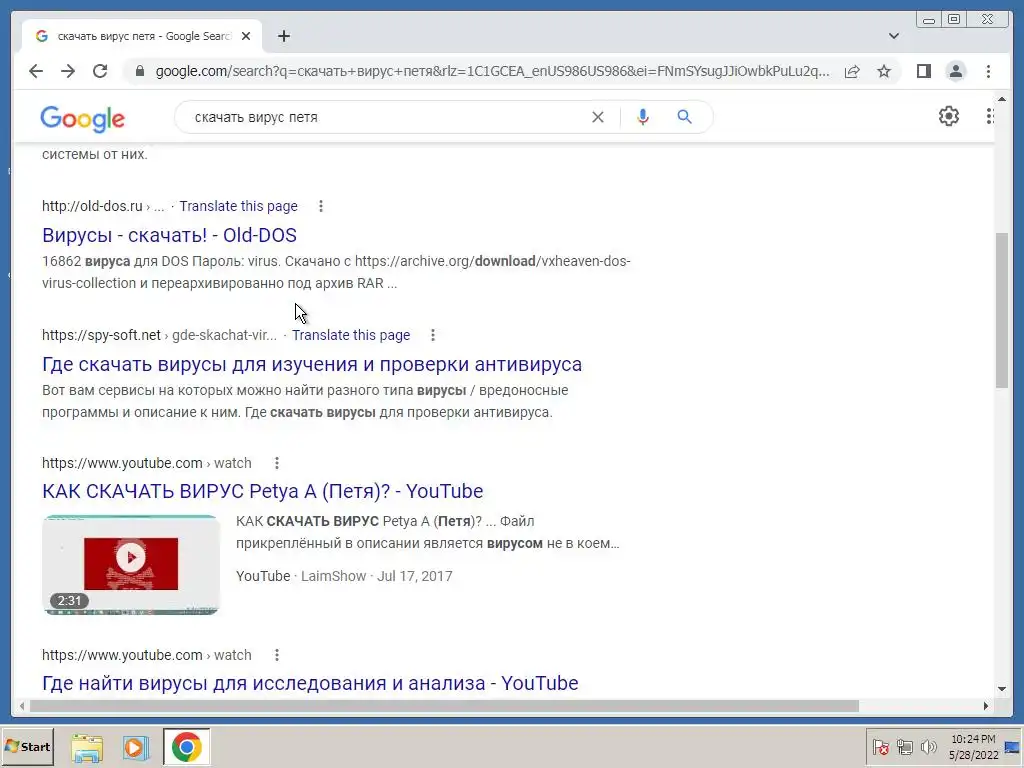This screenshot has height=768, width=1024.
Task: Play the LaimShow video thumbnail
Action: point(131,564)
